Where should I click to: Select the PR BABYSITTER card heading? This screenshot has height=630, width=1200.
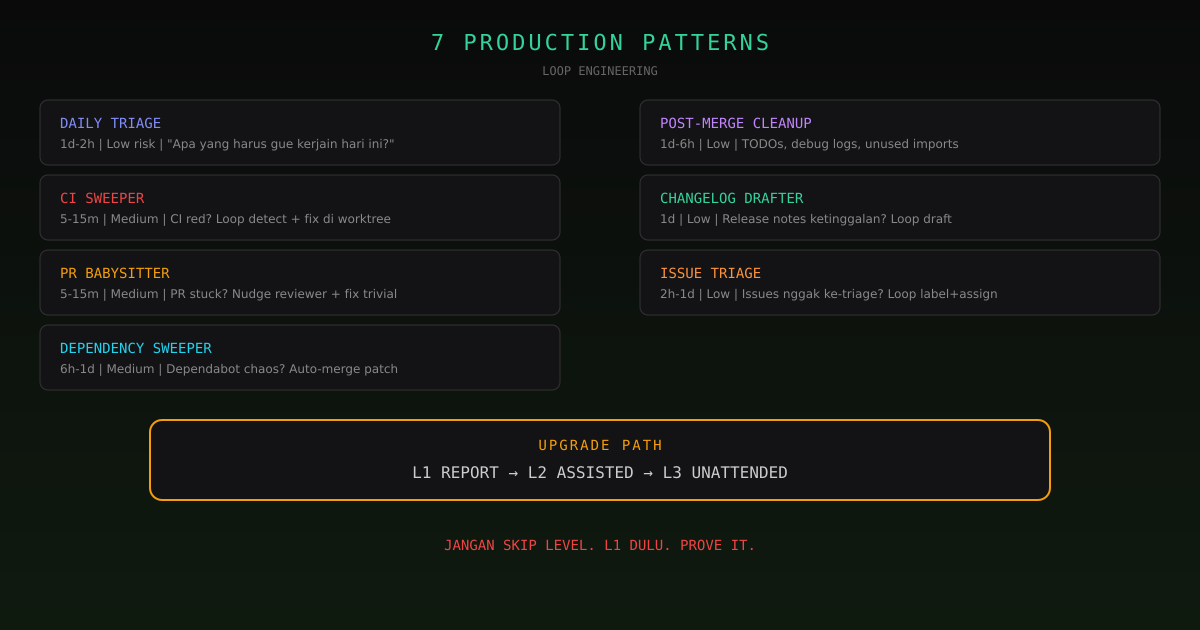[x=115, y=273]
